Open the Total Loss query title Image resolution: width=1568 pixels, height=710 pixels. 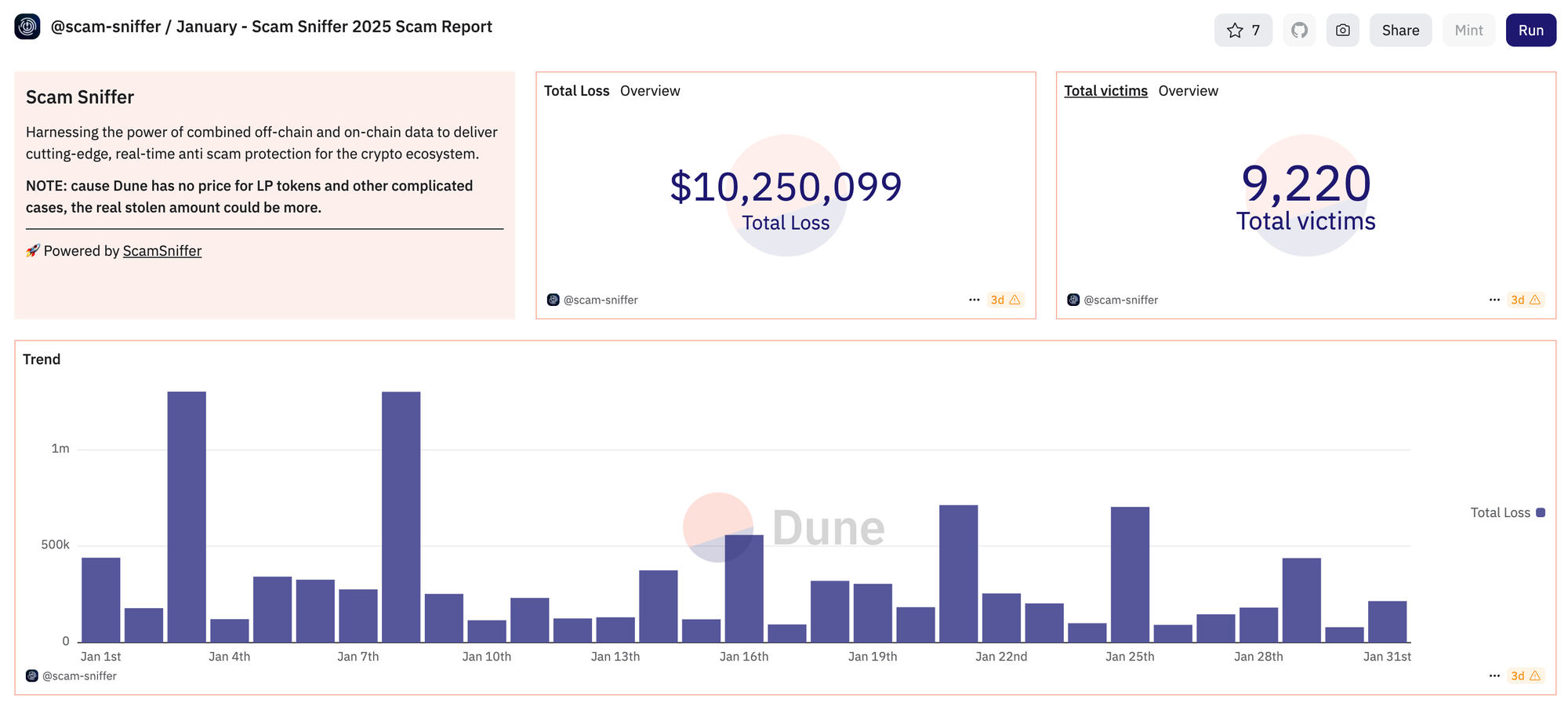(x=577, y=91)
